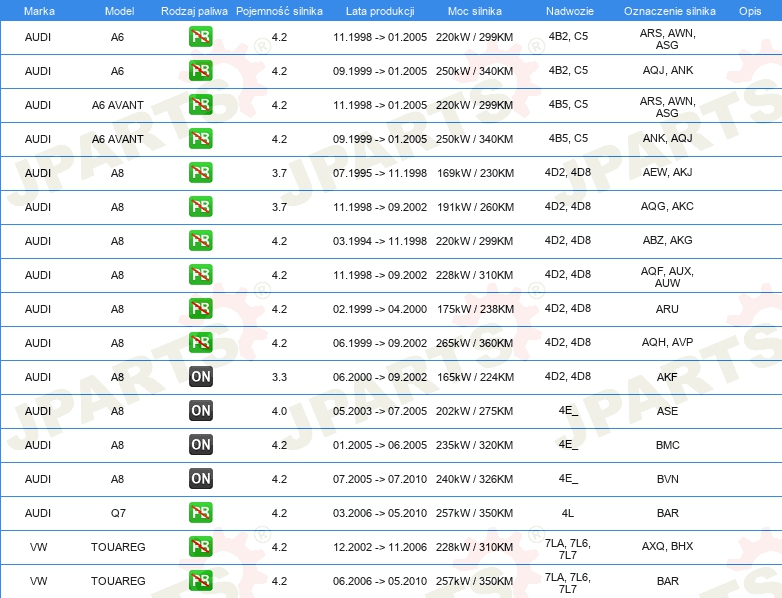This screenshot has width=782, height=598.
Task: Select the Model column header
Action: click(119, 11)
